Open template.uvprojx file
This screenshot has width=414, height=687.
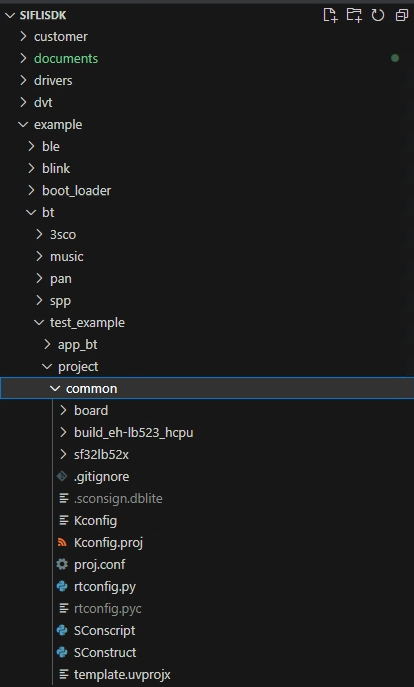click(x=122, y=674)
